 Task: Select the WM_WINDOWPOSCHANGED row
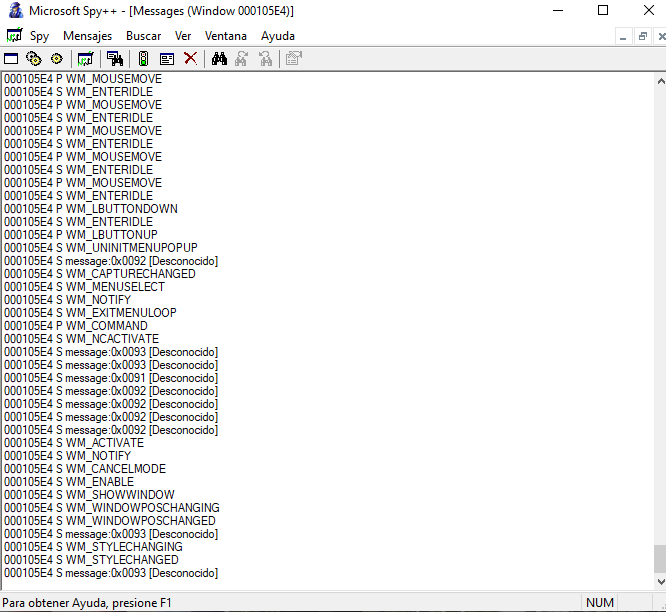pyautogui.click(x=110, y=521)
